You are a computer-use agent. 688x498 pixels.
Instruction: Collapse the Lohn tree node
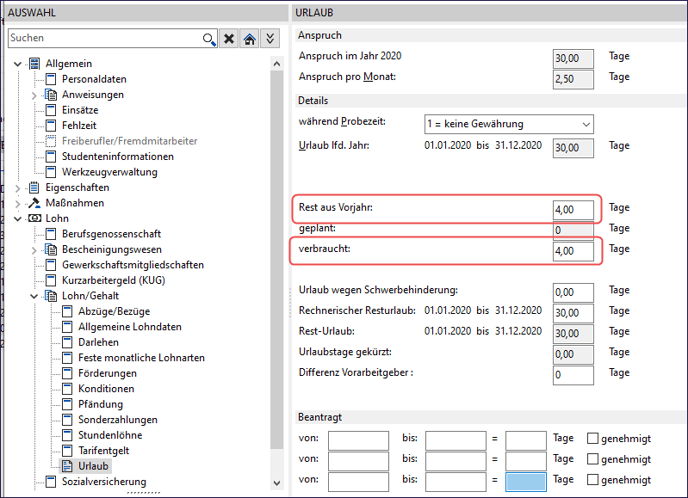click(18, 219)
